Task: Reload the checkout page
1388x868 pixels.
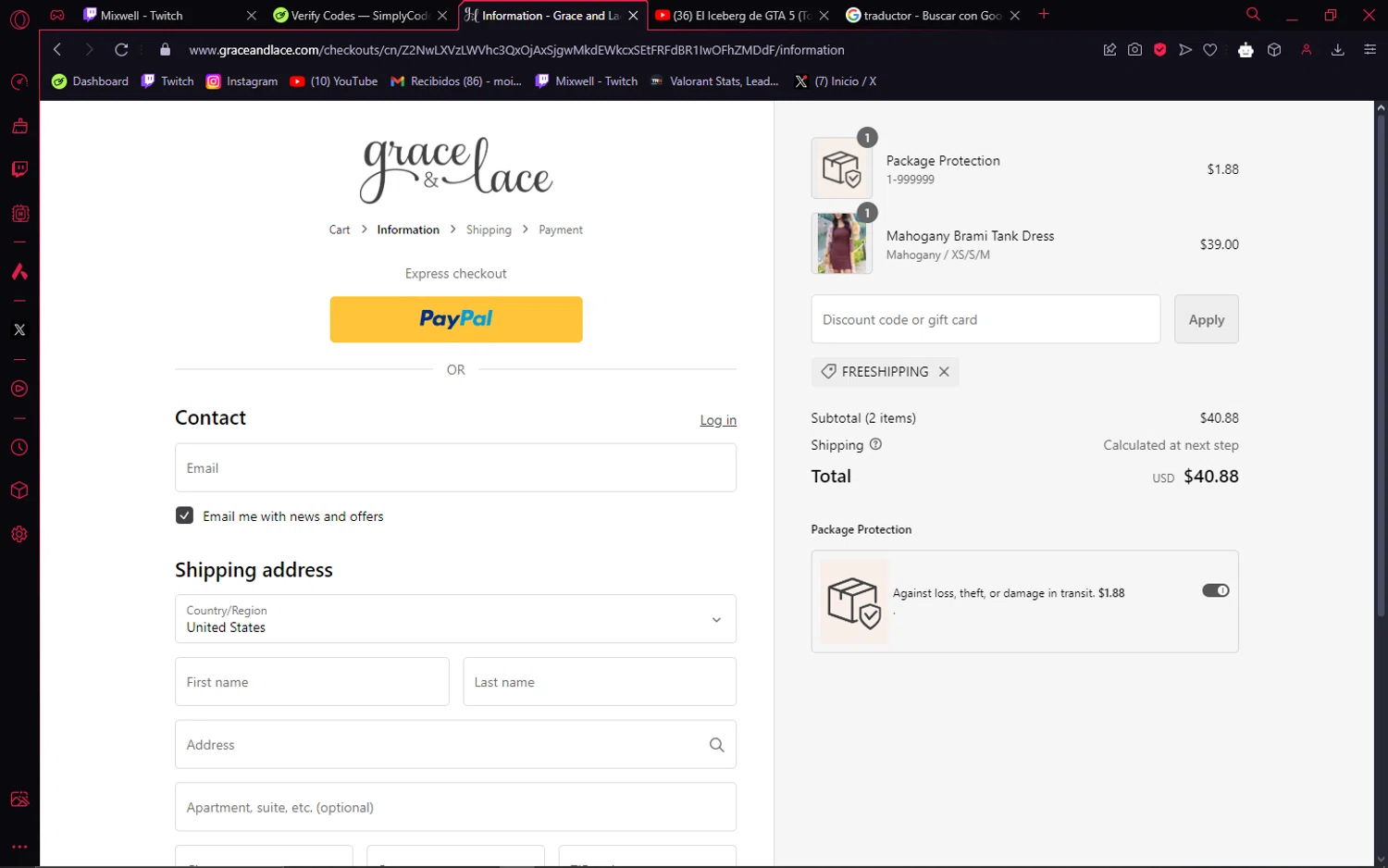Action: [121, 50]
